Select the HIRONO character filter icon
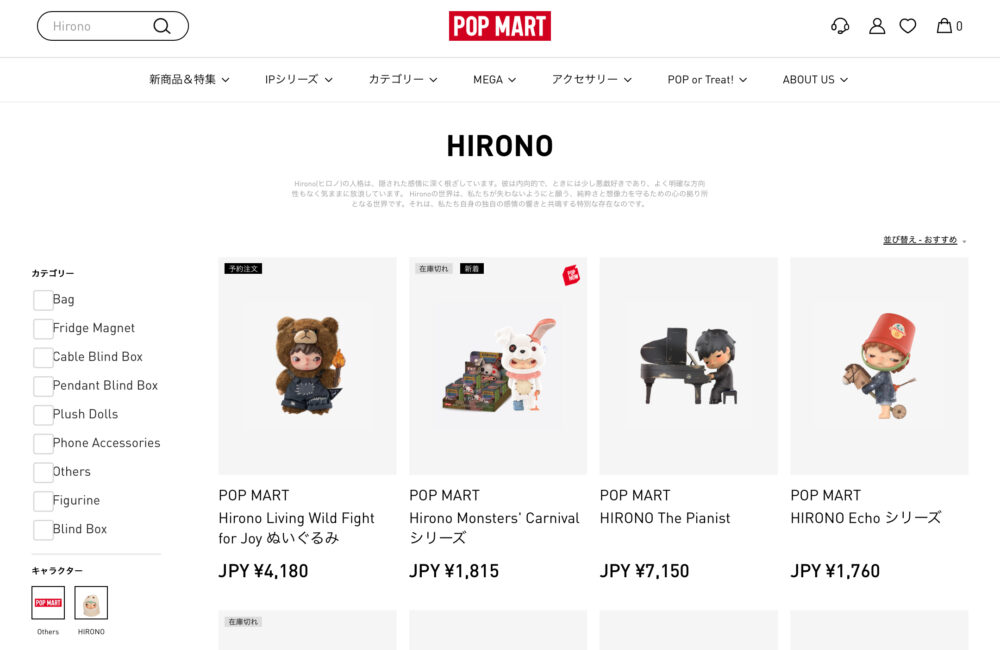Screen dimensions: 1000x650 click(x=91, y=603)
